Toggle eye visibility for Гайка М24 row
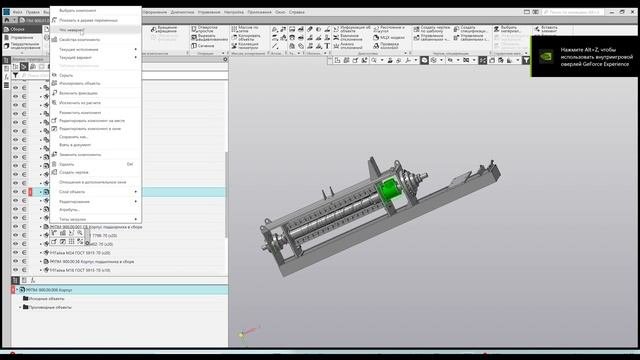The image size is (640, 360). [16, 253]
